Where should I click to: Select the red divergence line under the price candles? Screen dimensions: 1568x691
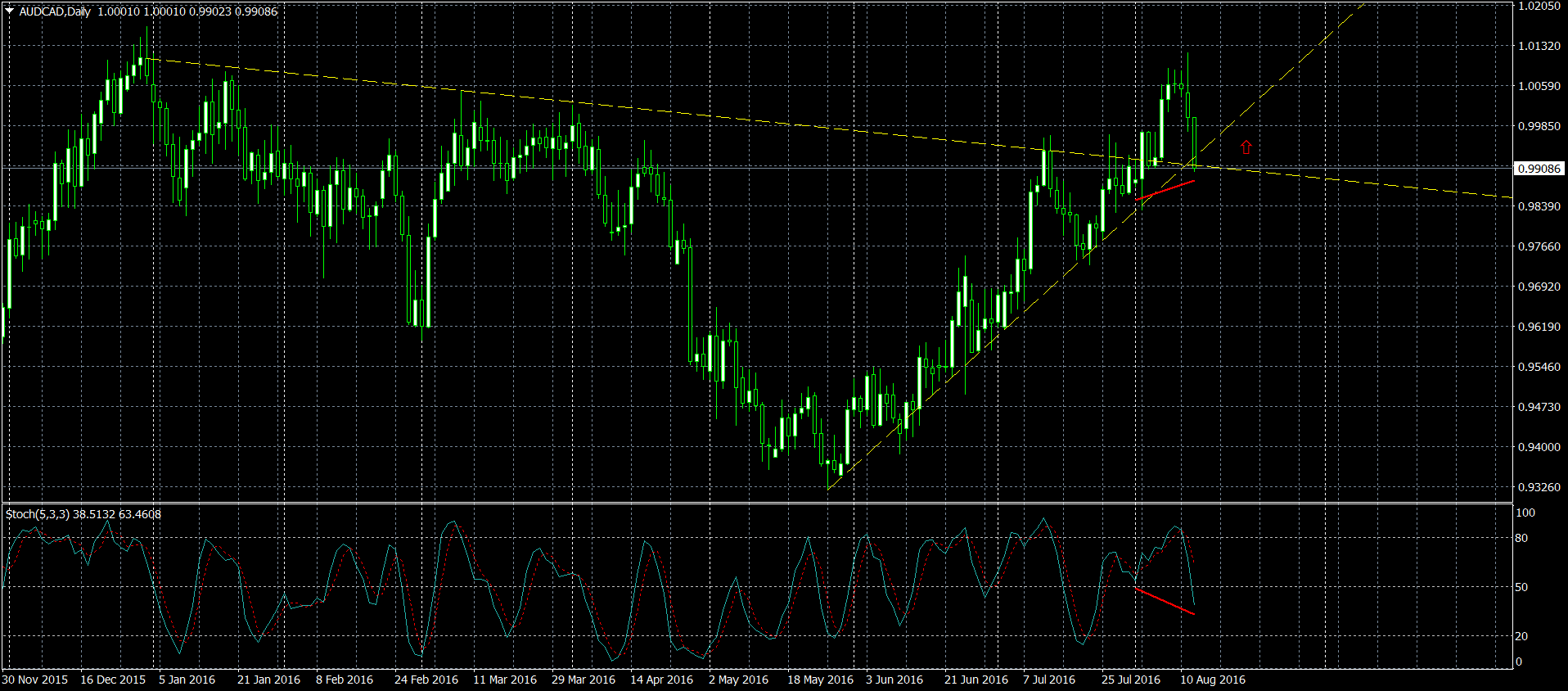tap(1165, 190)
